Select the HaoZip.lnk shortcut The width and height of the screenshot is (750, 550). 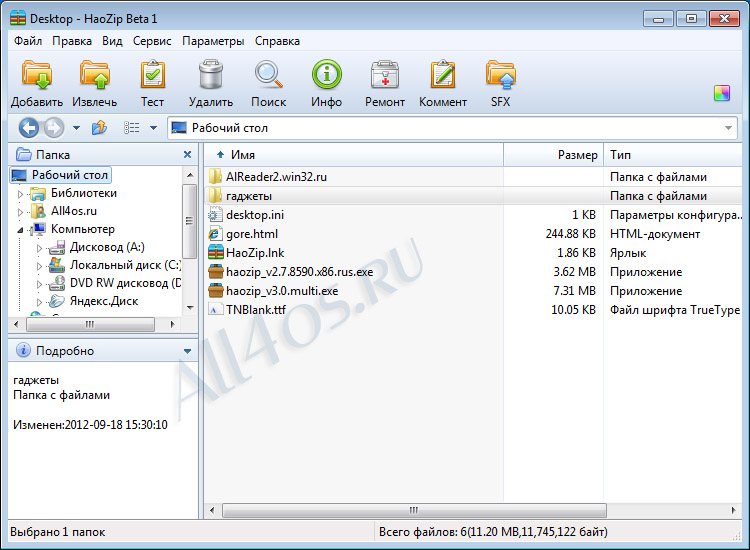click(255, 253)
